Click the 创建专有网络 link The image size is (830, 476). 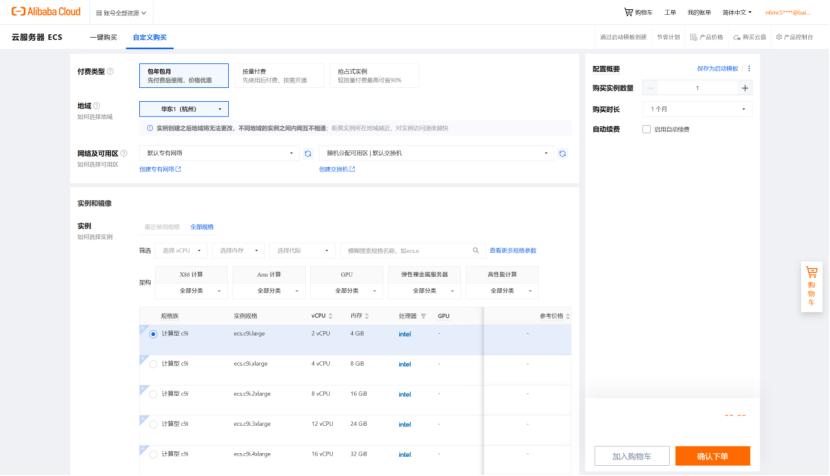159,169
